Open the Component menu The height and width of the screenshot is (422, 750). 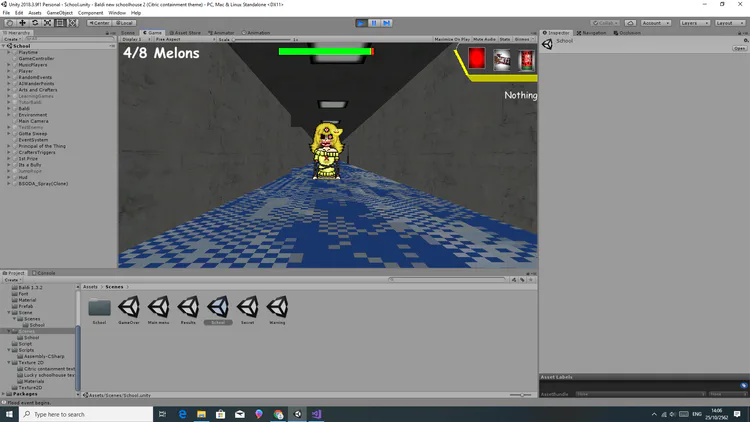click(90, 13)
